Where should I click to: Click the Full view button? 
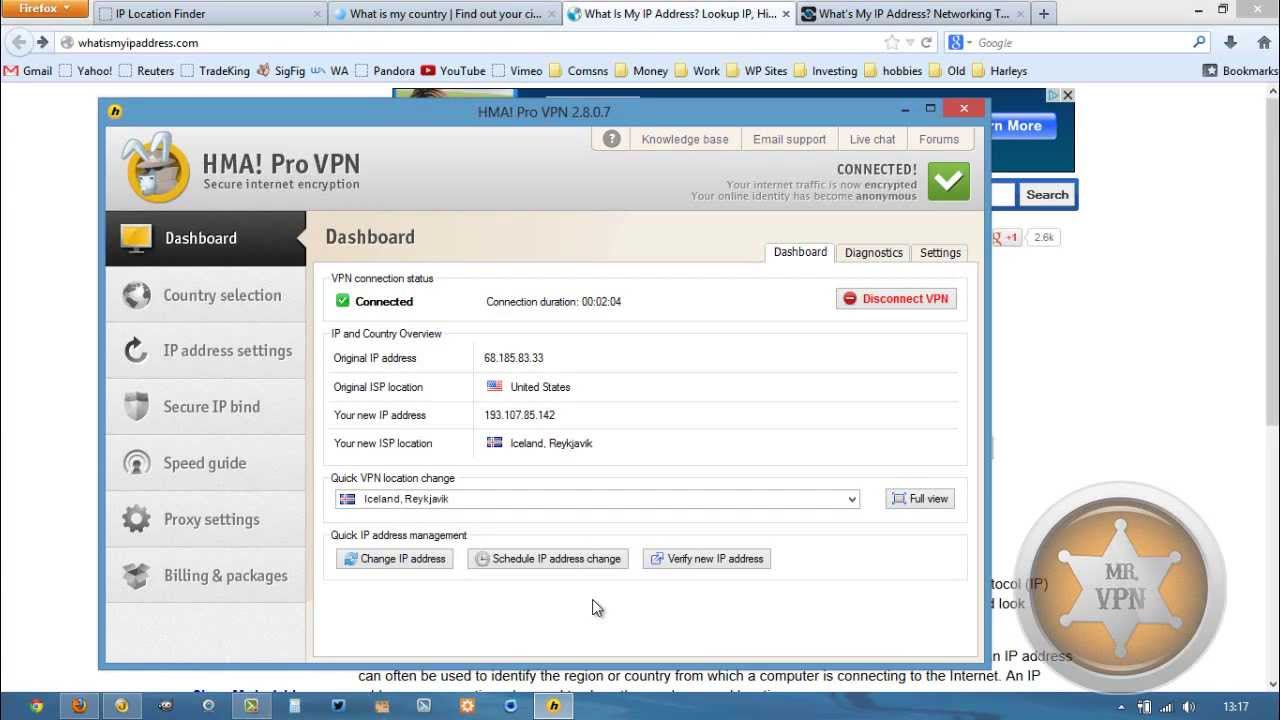click(920, 499)
